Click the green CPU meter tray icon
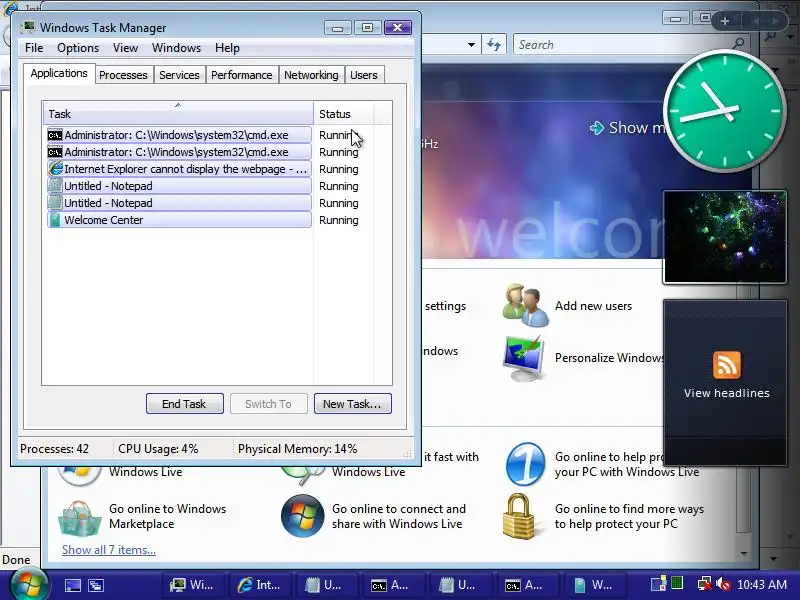This screenshot has width=800, height=600. pyautogui.click(x=677, y=583)
